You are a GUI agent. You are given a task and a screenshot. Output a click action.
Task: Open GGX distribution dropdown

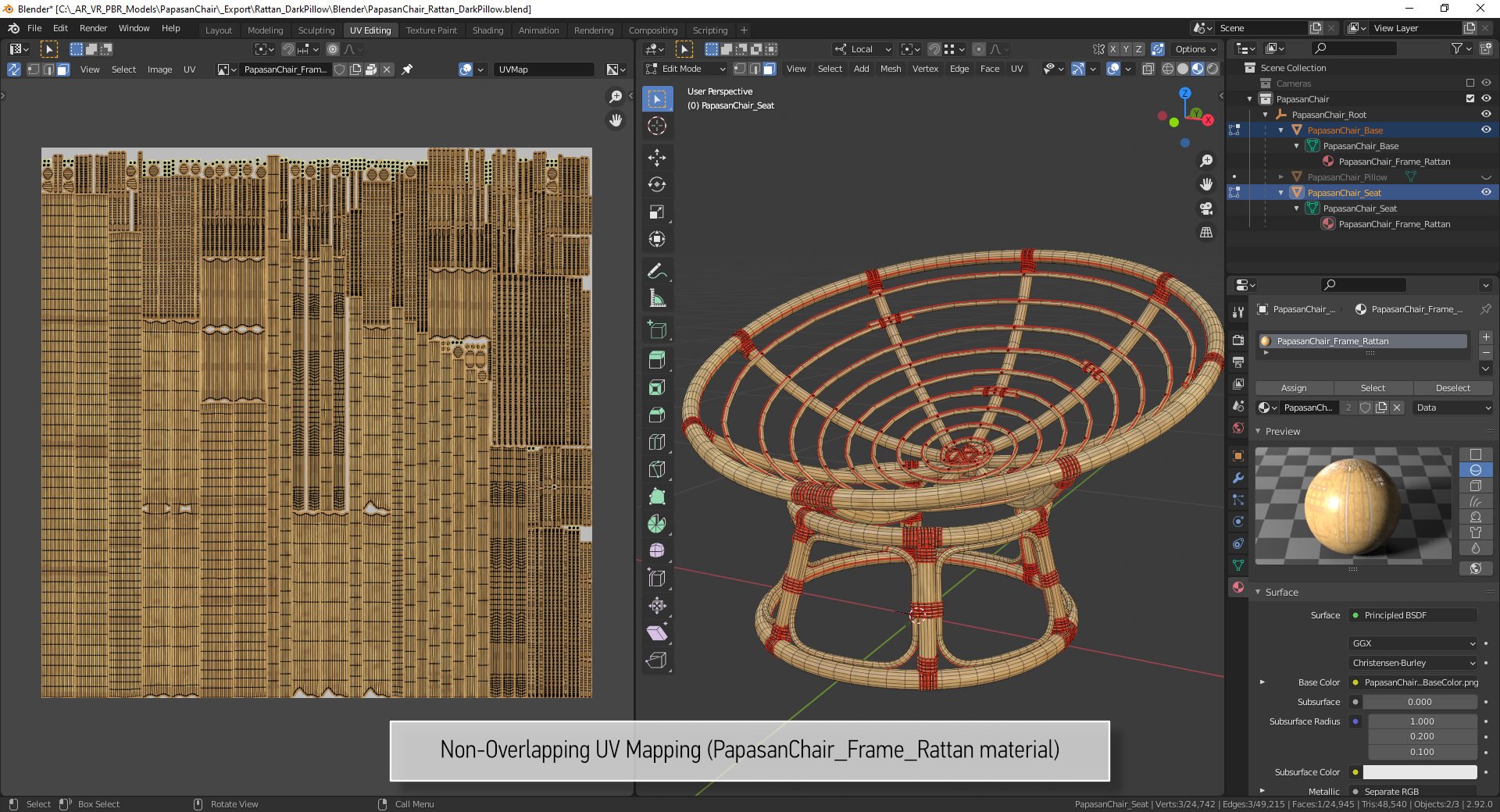point(1413,643)
